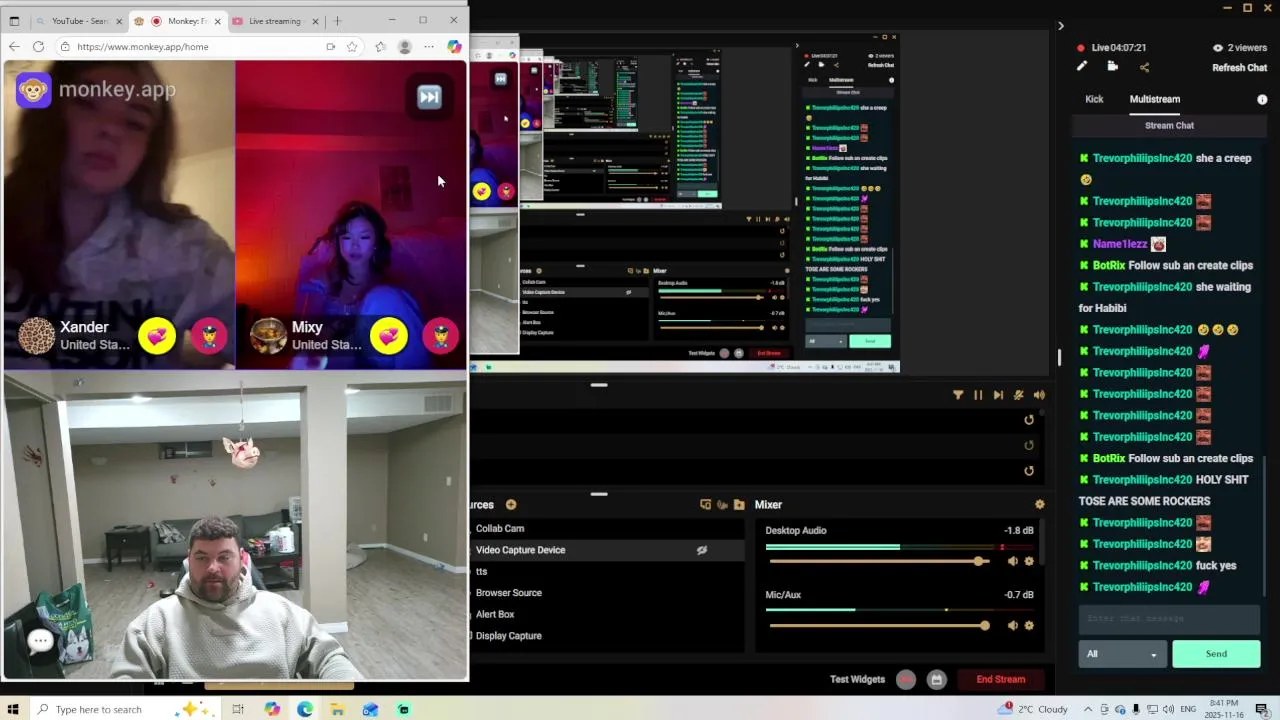Close the Live streaming tab
Viewport: 1280px width, 720px height.
pyautogui.click(x=315, y=21)
